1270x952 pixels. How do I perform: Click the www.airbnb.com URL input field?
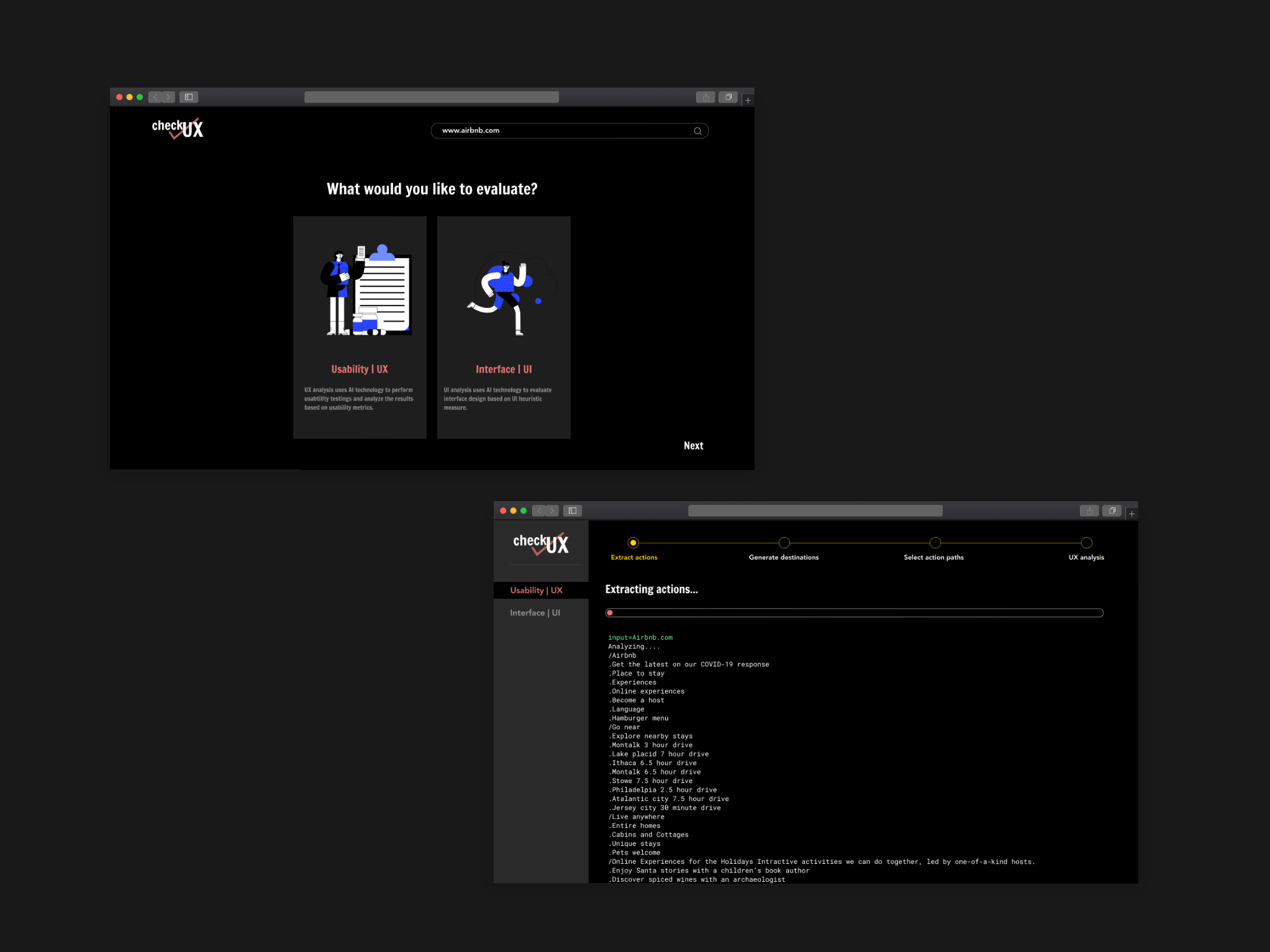[569, 130]
